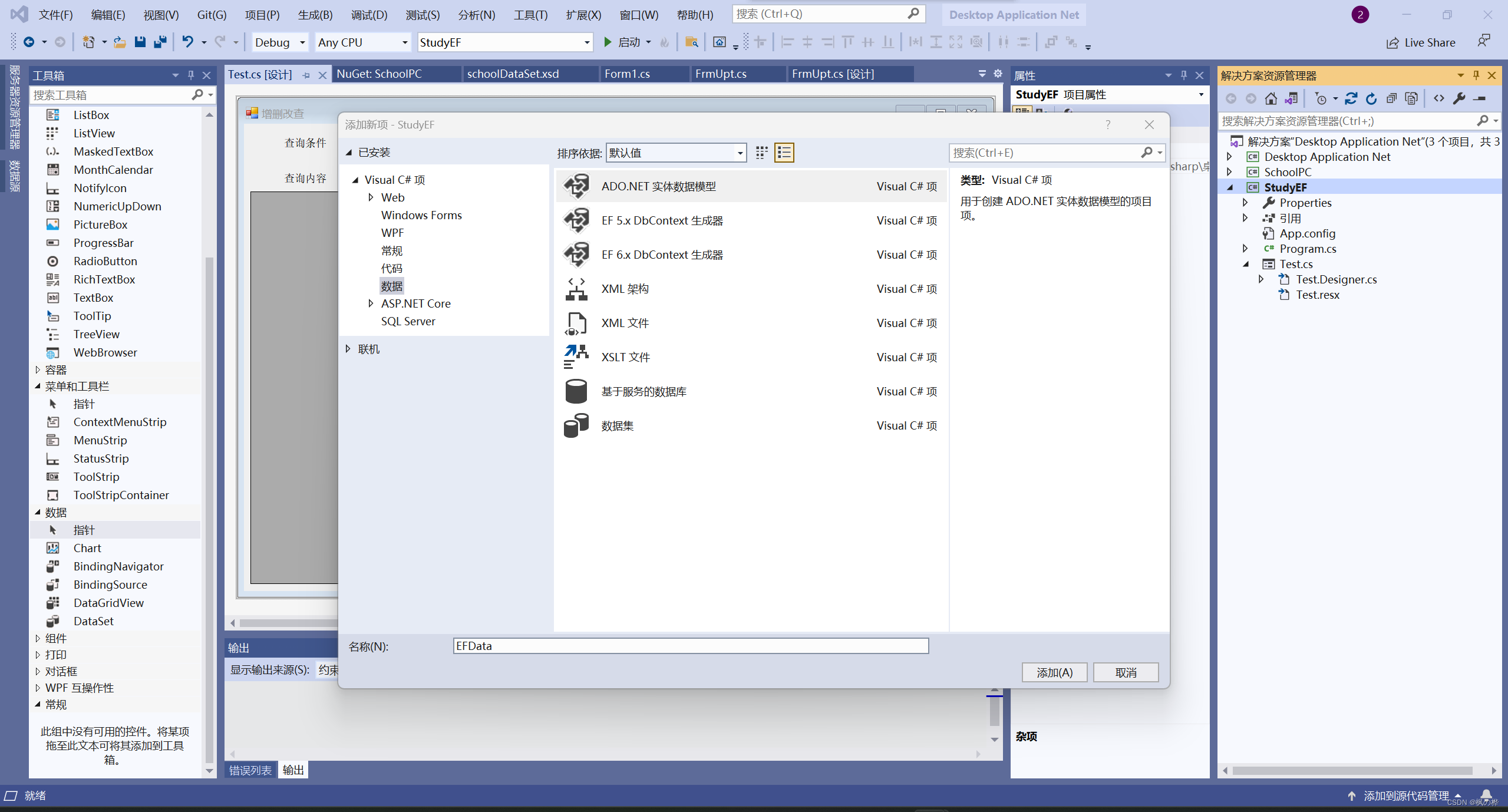
Task: Click the Undo toolbar icon
Action: click(x=187, y=42)
